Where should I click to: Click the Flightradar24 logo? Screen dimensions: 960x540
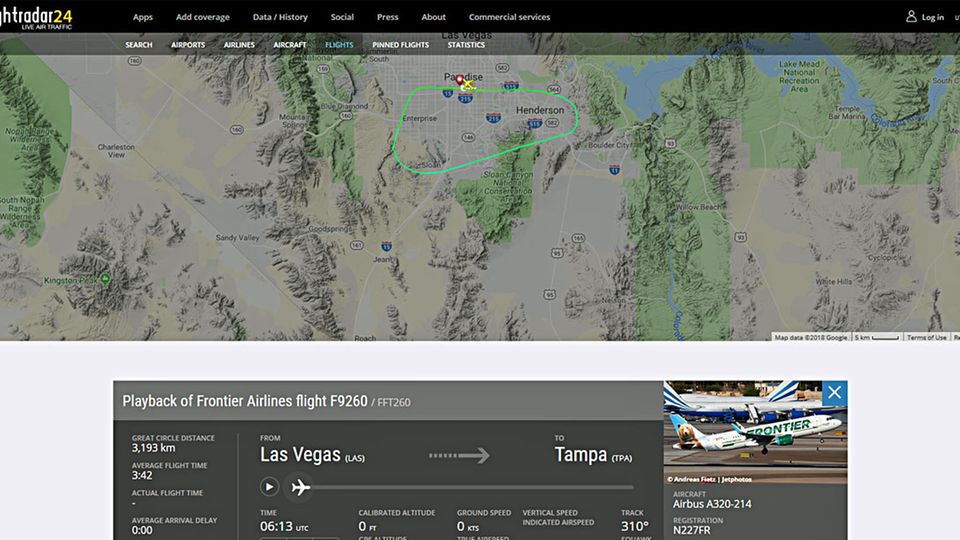click(x=36, y=17)
